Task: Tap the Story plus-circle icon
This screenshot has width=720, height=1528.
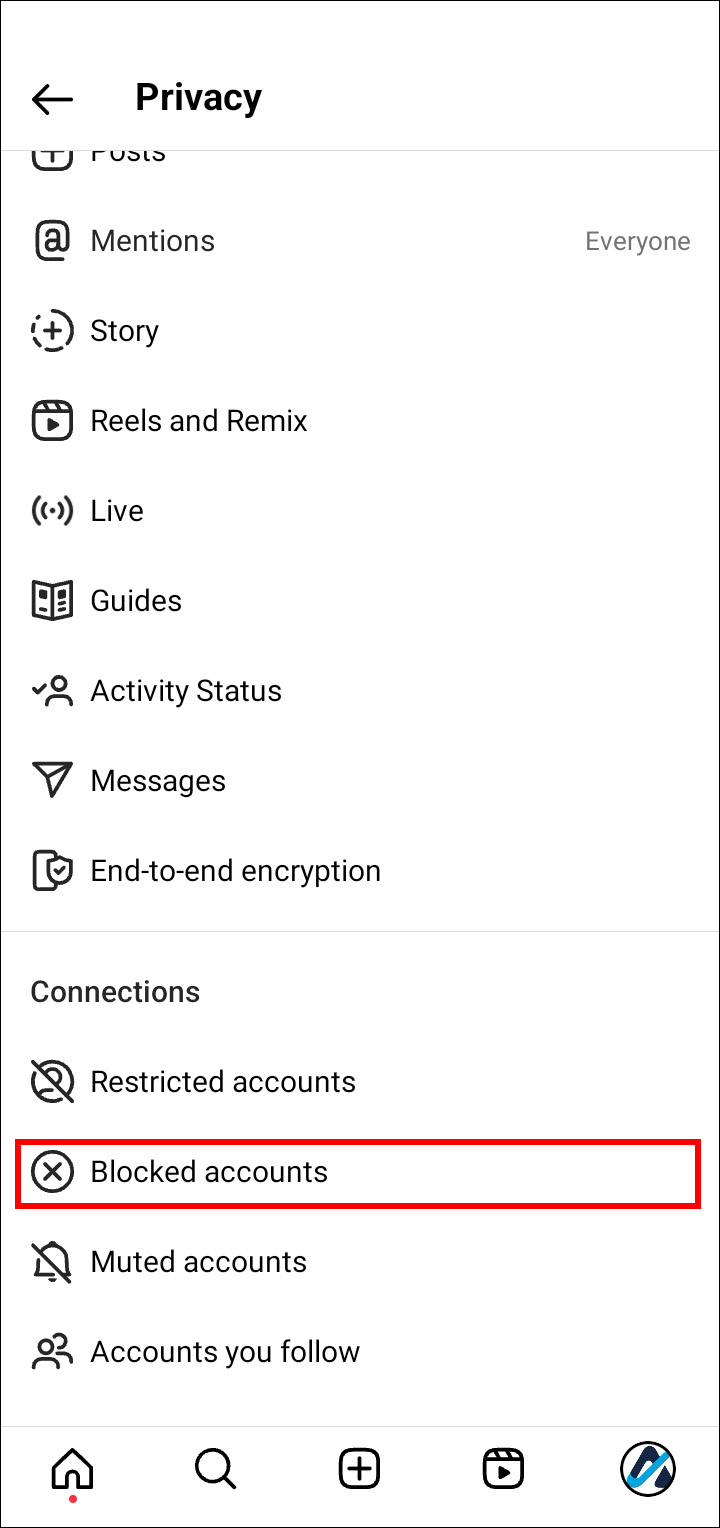Action: (52, 331)
